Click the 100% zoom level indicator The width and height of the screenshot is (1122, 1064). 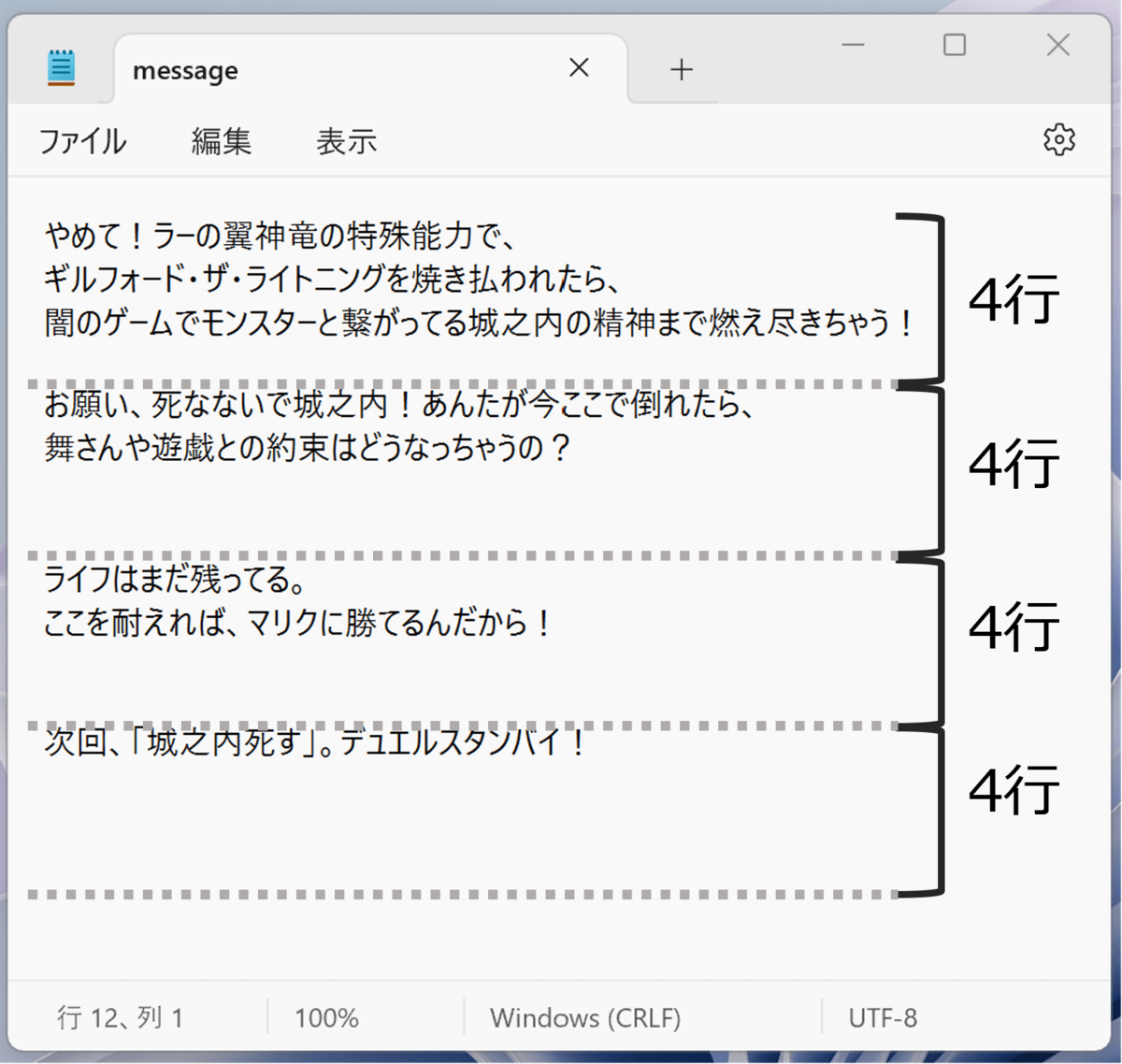click(x=325, y=1017)
